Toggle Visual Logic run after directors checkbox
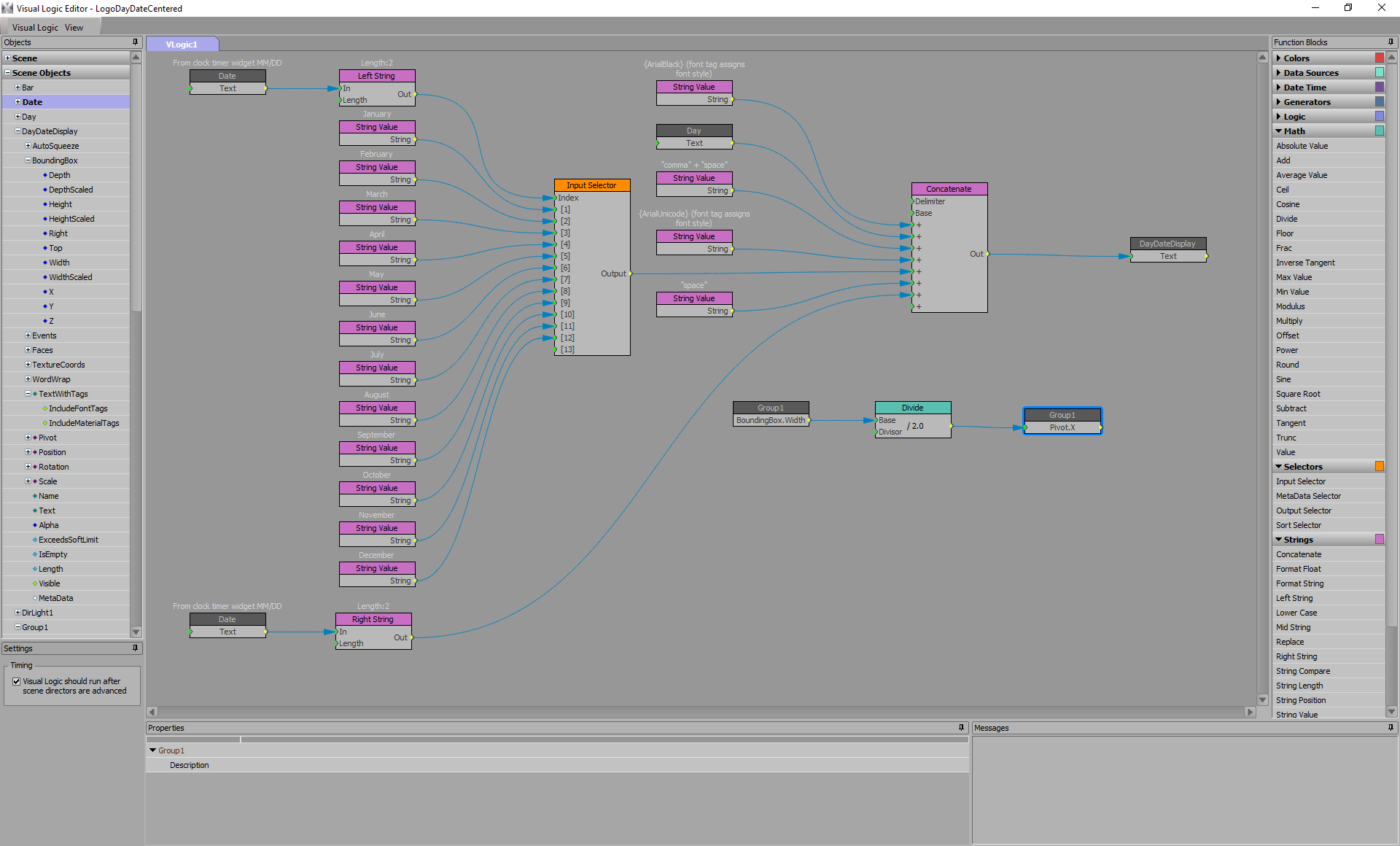Screen dimensions: 1400x846 tap(16, 682)
